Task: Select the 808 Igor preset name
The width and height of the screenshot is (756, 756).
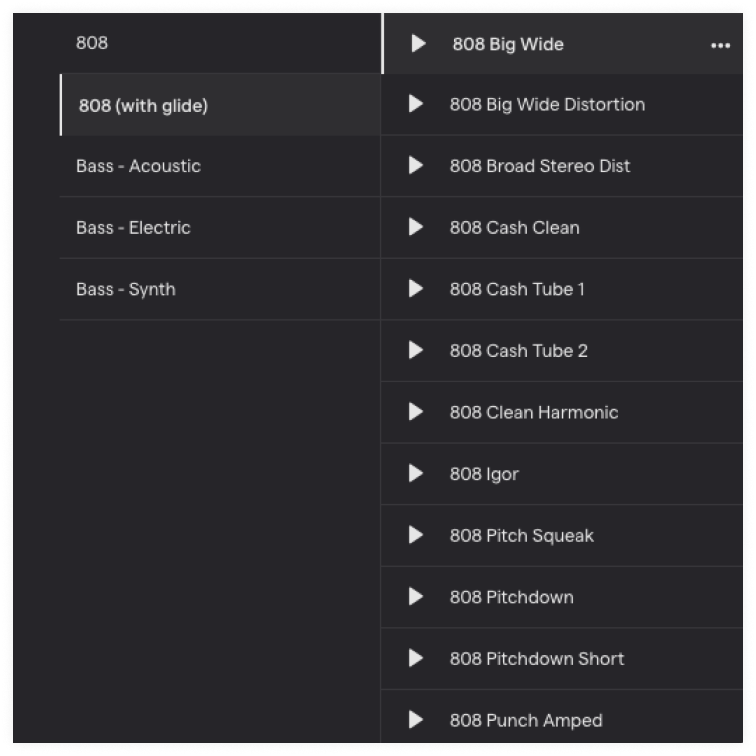Action: pos(484,474)
